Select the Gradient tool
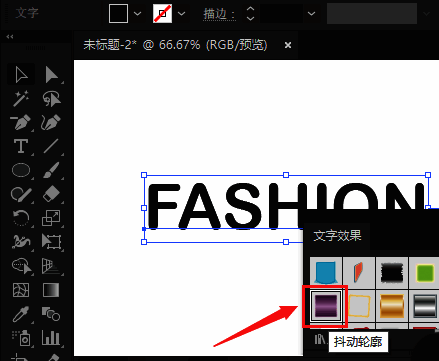The width and height of the screenshot is (439, 361). tap(51, 290)
